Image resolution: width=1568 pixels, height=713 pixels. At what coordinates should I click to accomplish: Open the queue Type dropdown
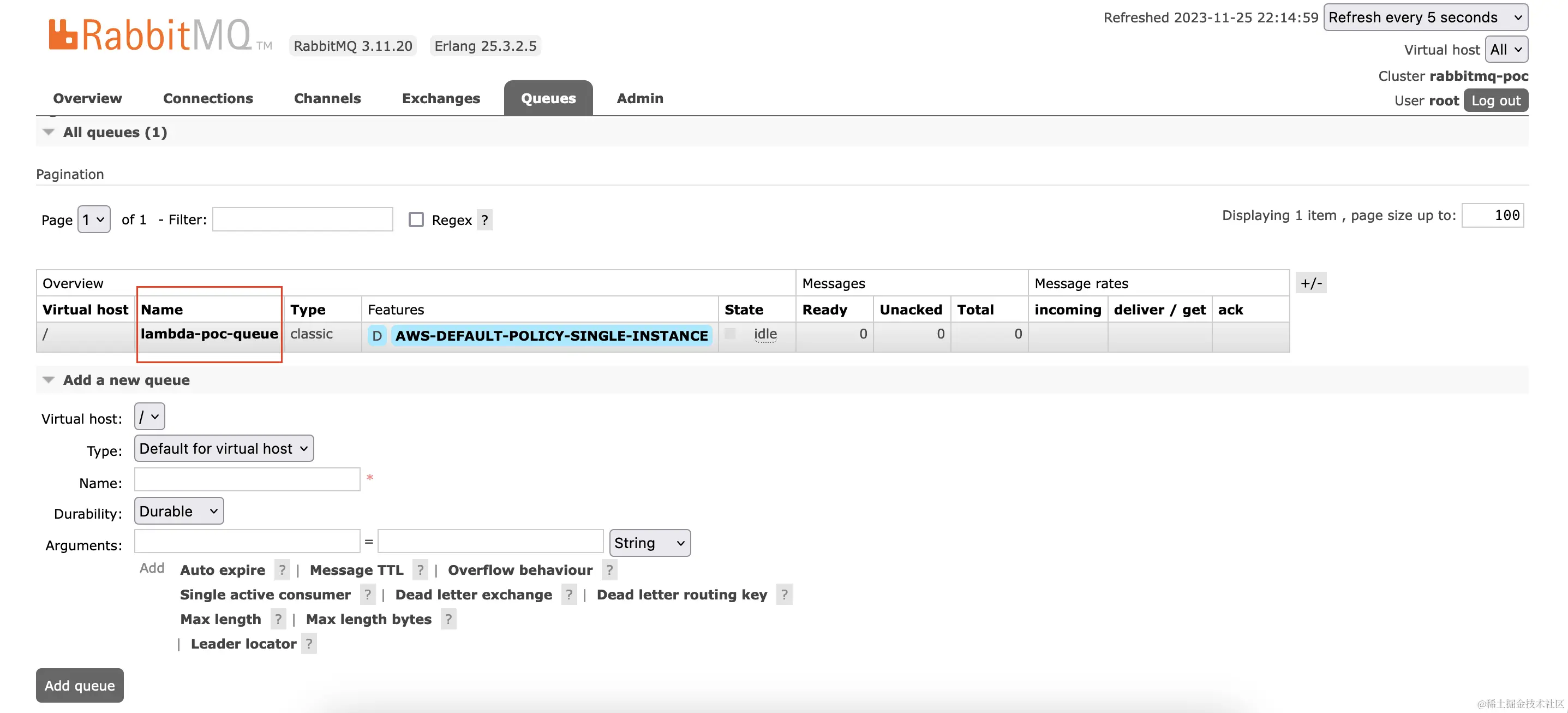click(223, 448)
